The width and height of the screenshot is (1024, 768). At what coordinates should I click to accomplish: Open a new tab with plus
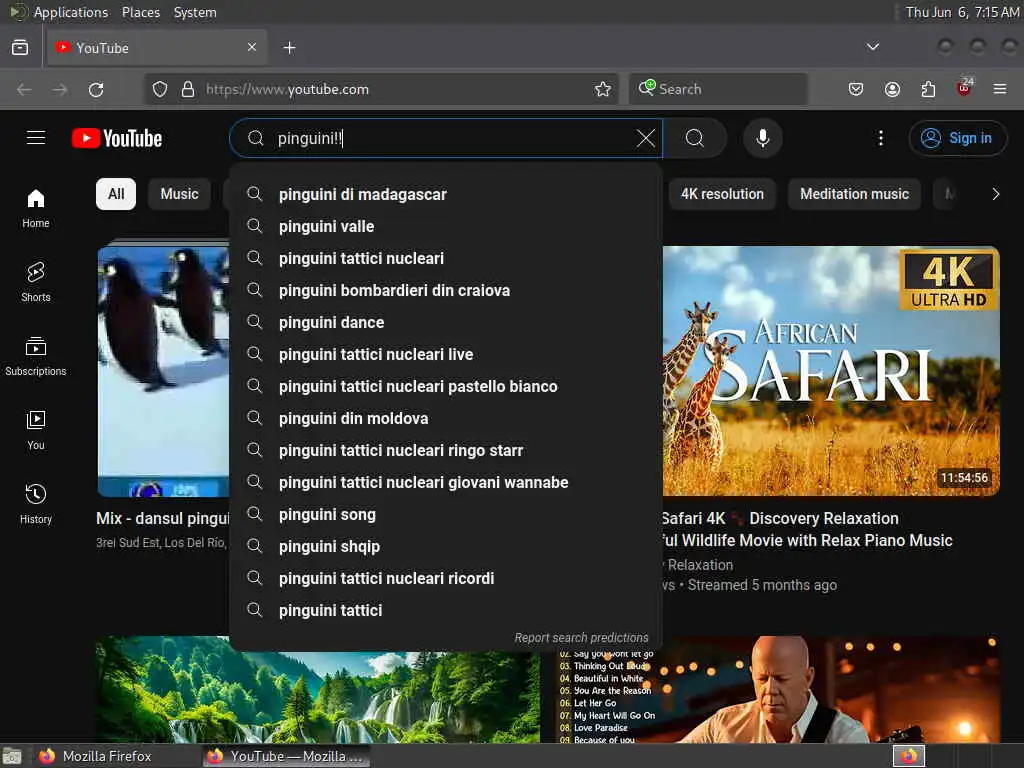click(289, 48)
